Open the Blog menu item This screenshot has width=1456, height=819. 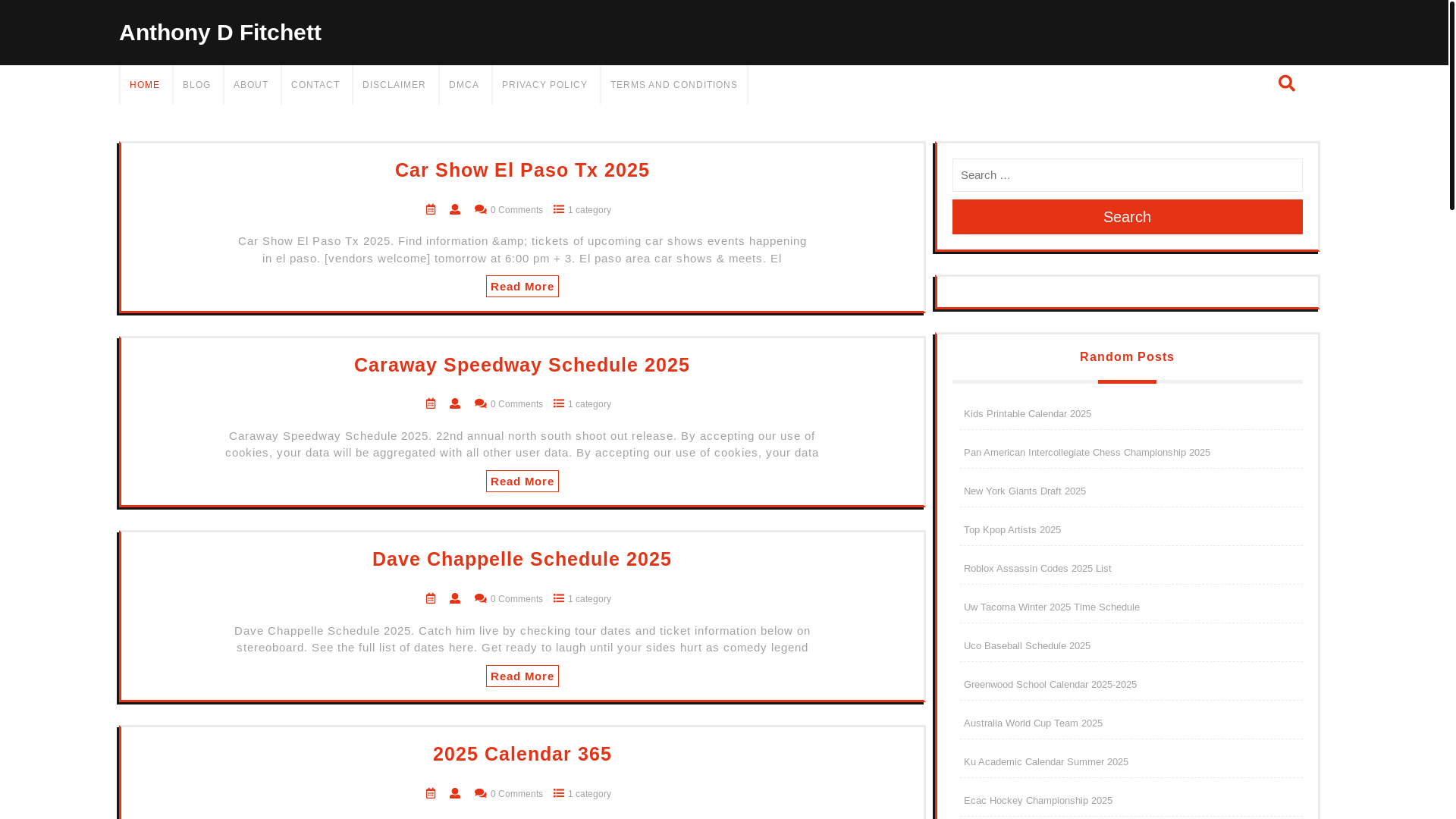[197, 85]
